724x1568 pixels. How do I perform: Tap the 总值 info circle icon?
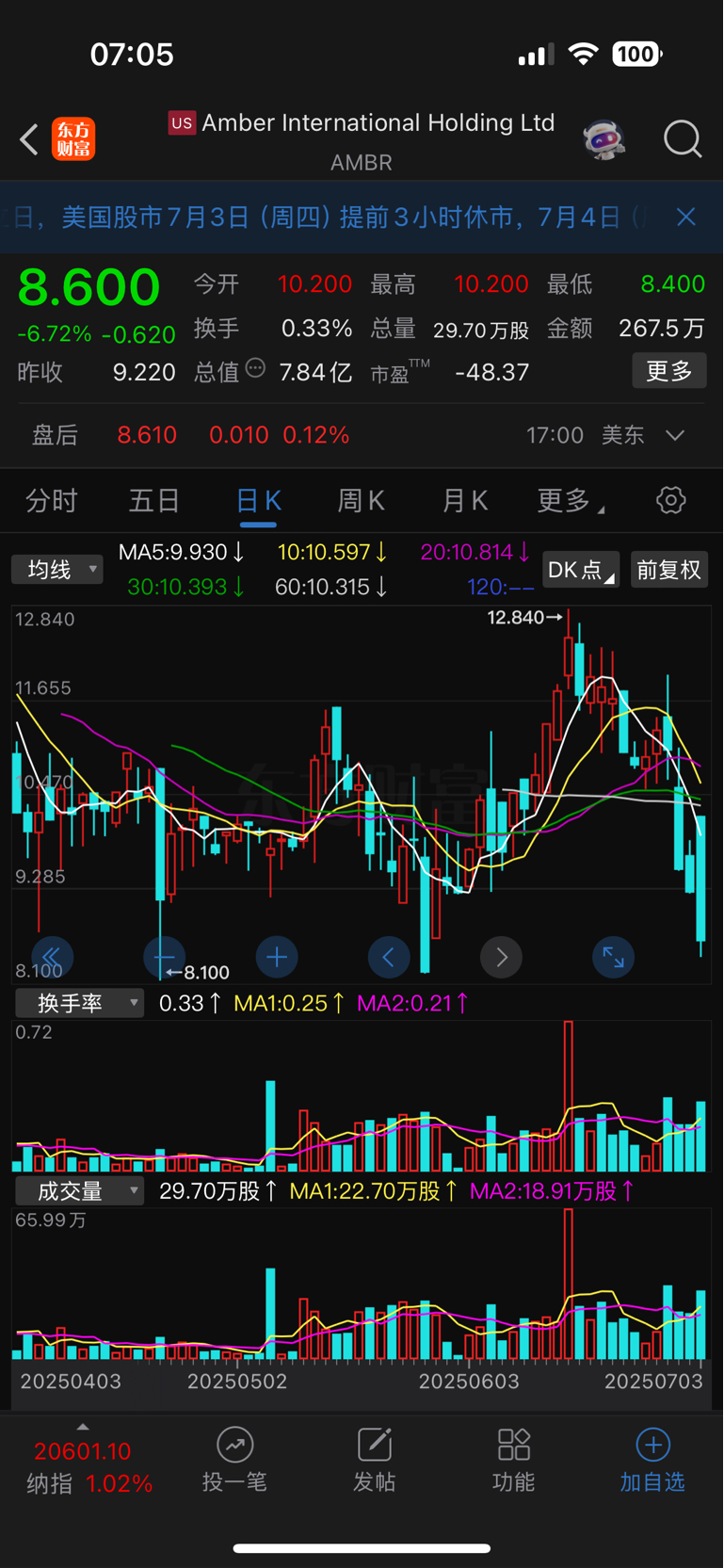255,368
